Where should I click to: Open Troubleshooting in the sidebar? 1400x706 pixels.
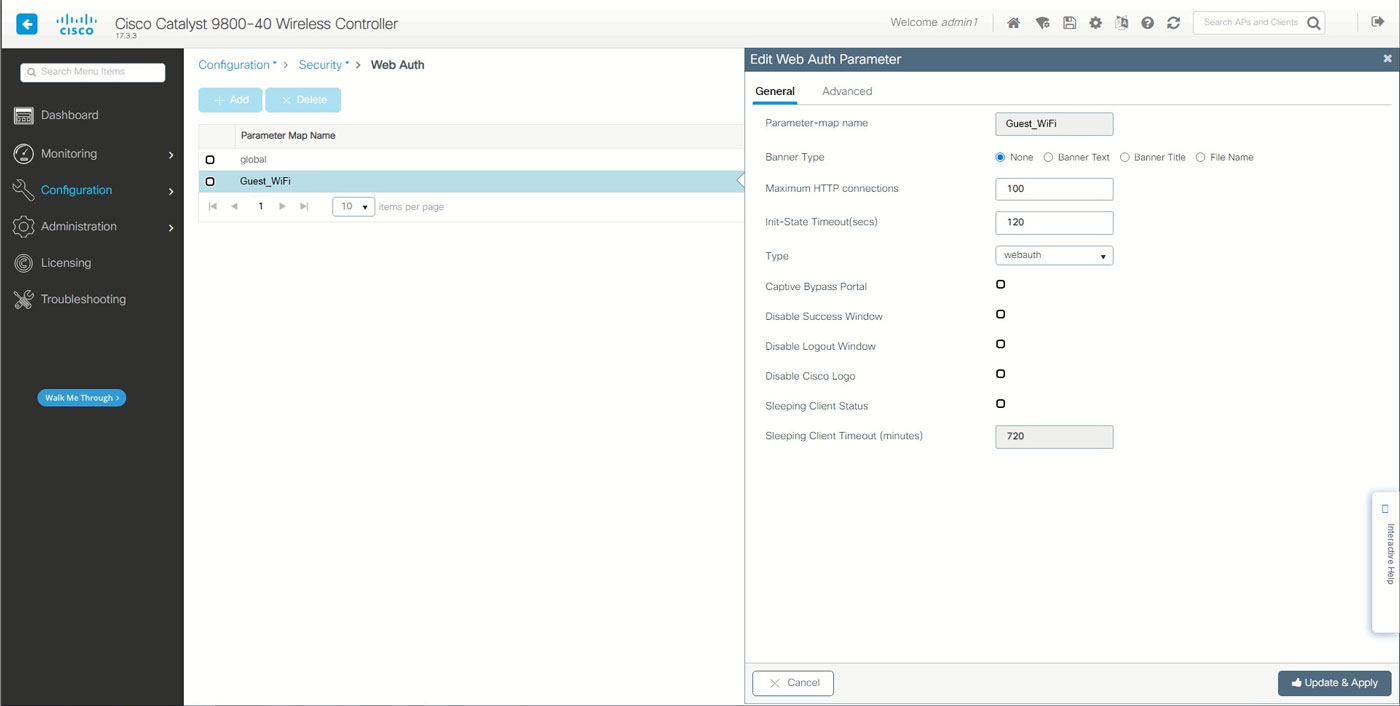(83, 299)
